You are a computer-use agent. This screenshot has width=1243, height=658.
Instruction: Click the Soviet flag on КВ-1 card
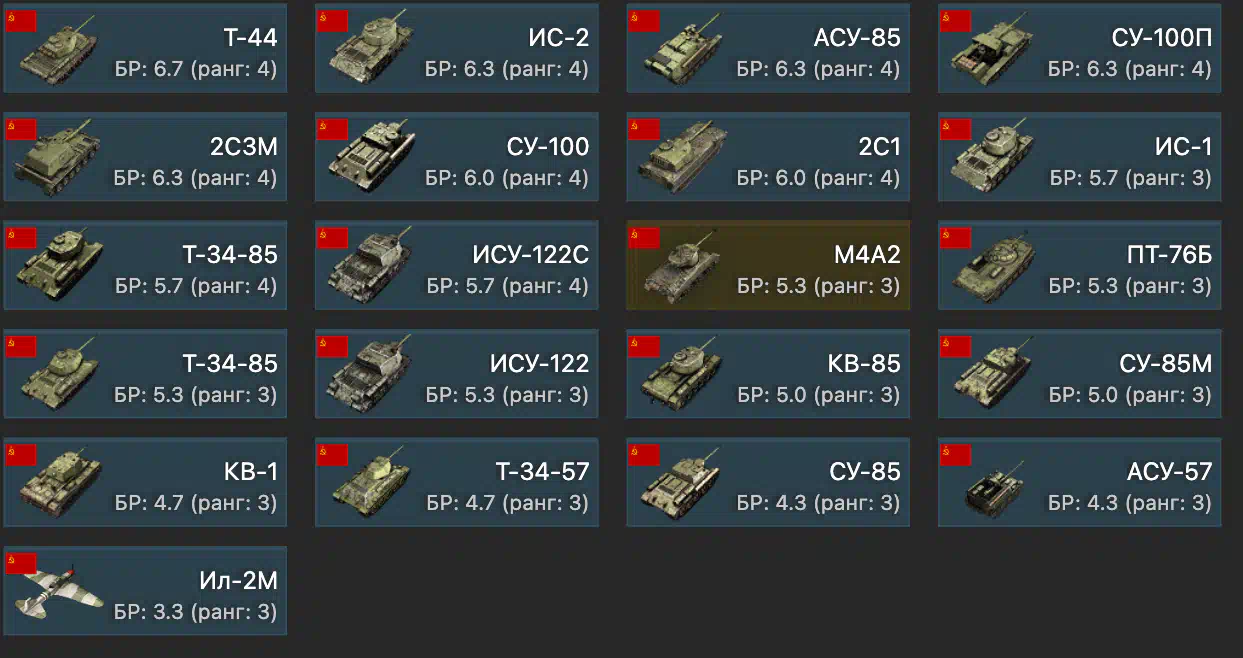(21, 455)
